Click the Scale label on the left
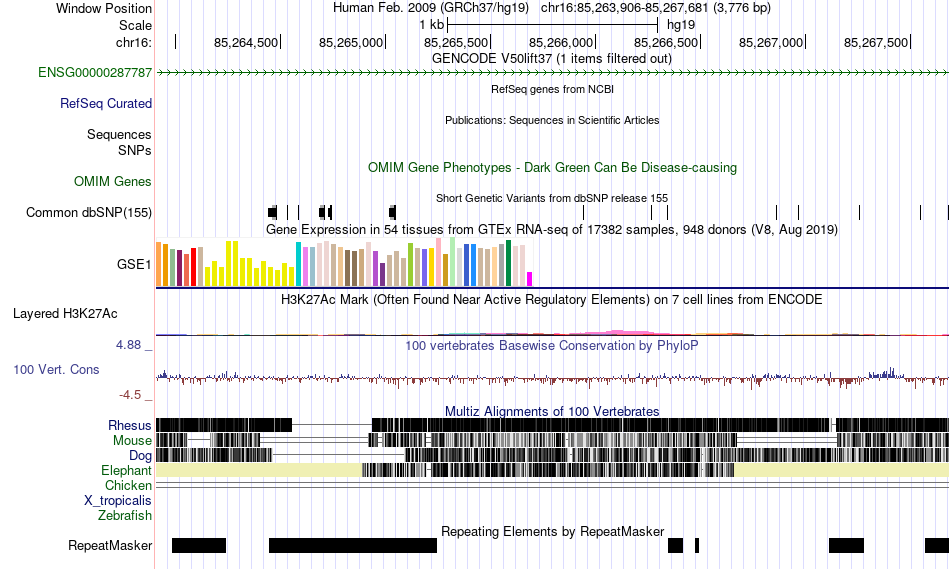 point(136,25)
